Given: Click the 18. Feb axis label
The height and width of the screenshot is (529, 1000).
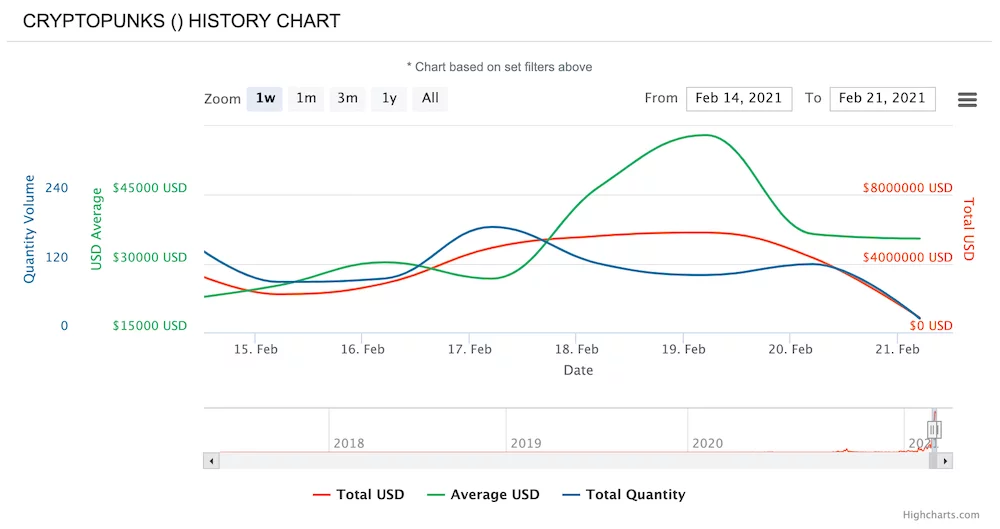Looking at the screenshot, I should (x=577, y=350).
